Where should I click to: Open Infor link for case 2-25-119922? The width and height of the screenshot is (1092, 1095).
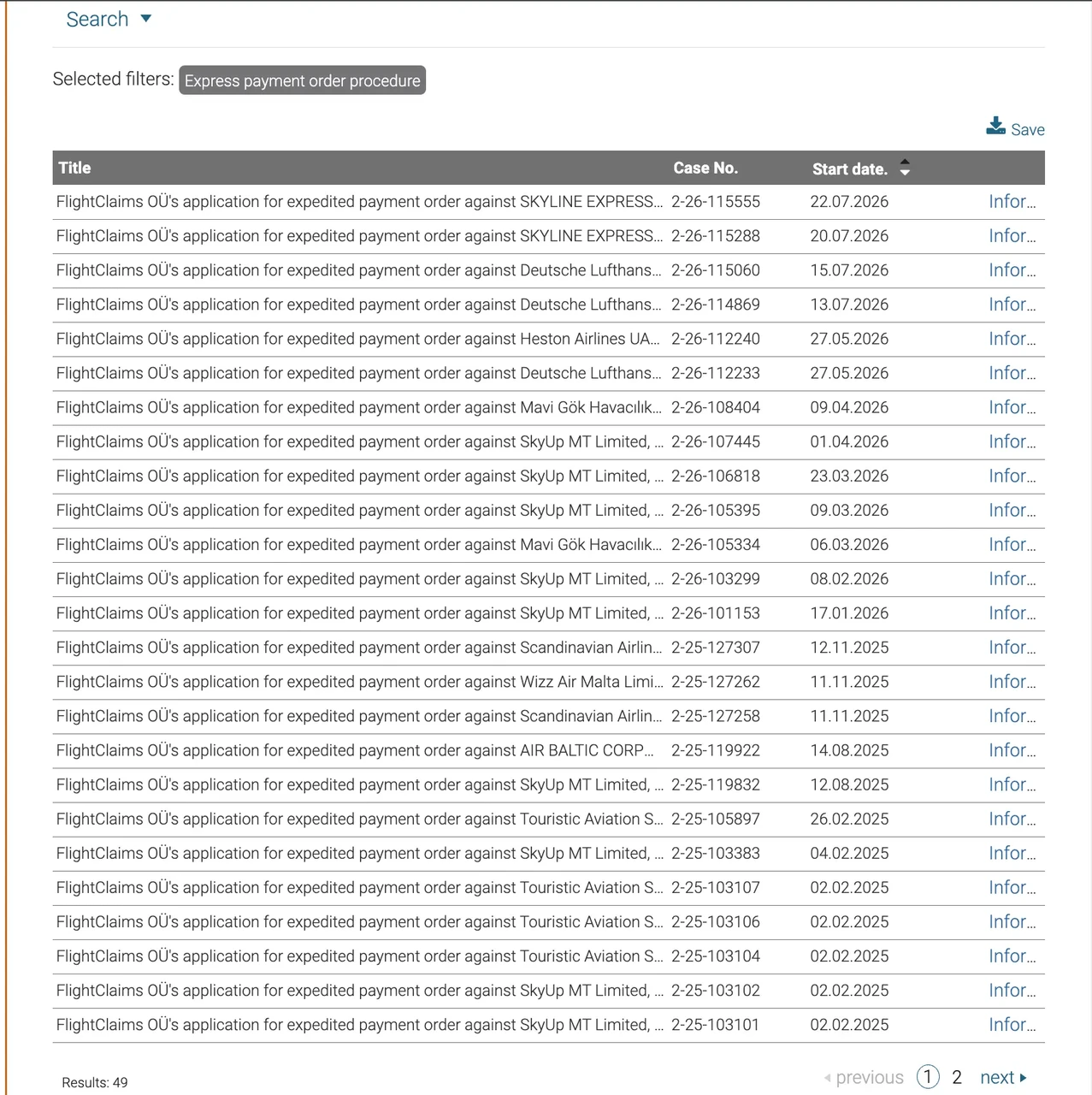click(1012, 749)
